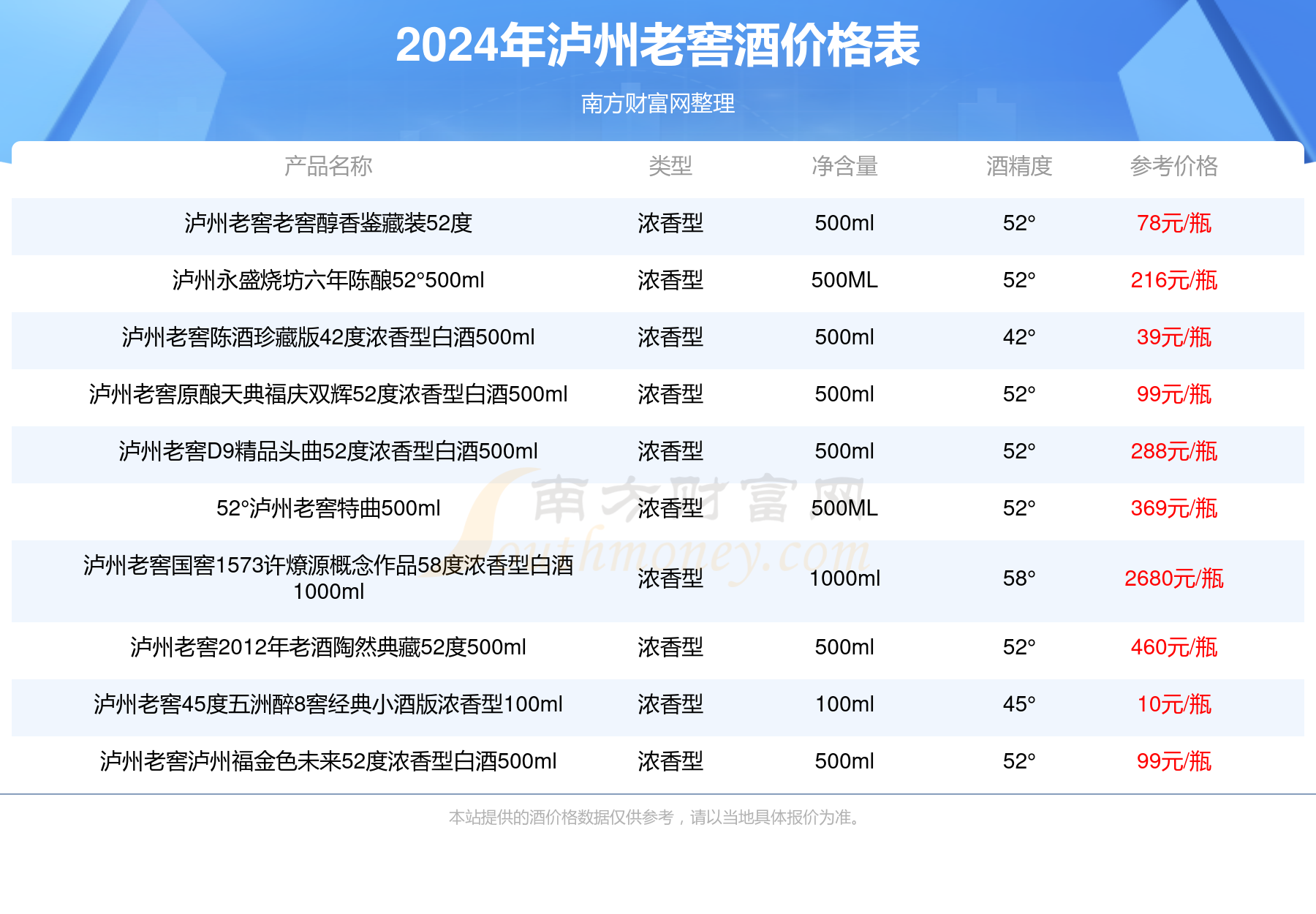Select product 泸州老窖老窖醇香鉴藏装52度
The height and width of the screenshot is (914, 1316).
(328, 223)
